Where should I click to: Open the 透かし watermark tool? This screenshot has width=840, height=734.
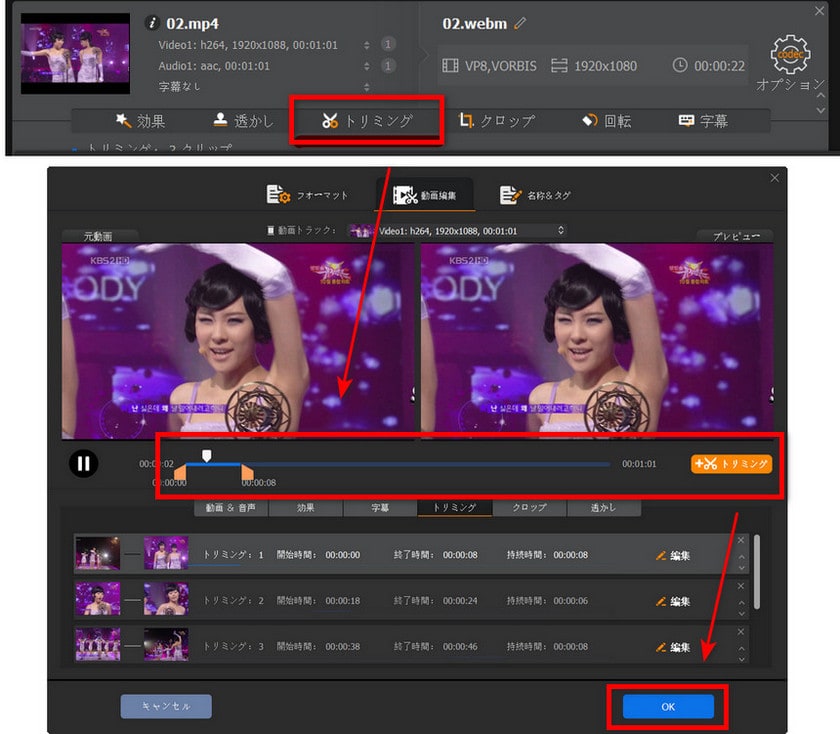(x=244, y=121)
